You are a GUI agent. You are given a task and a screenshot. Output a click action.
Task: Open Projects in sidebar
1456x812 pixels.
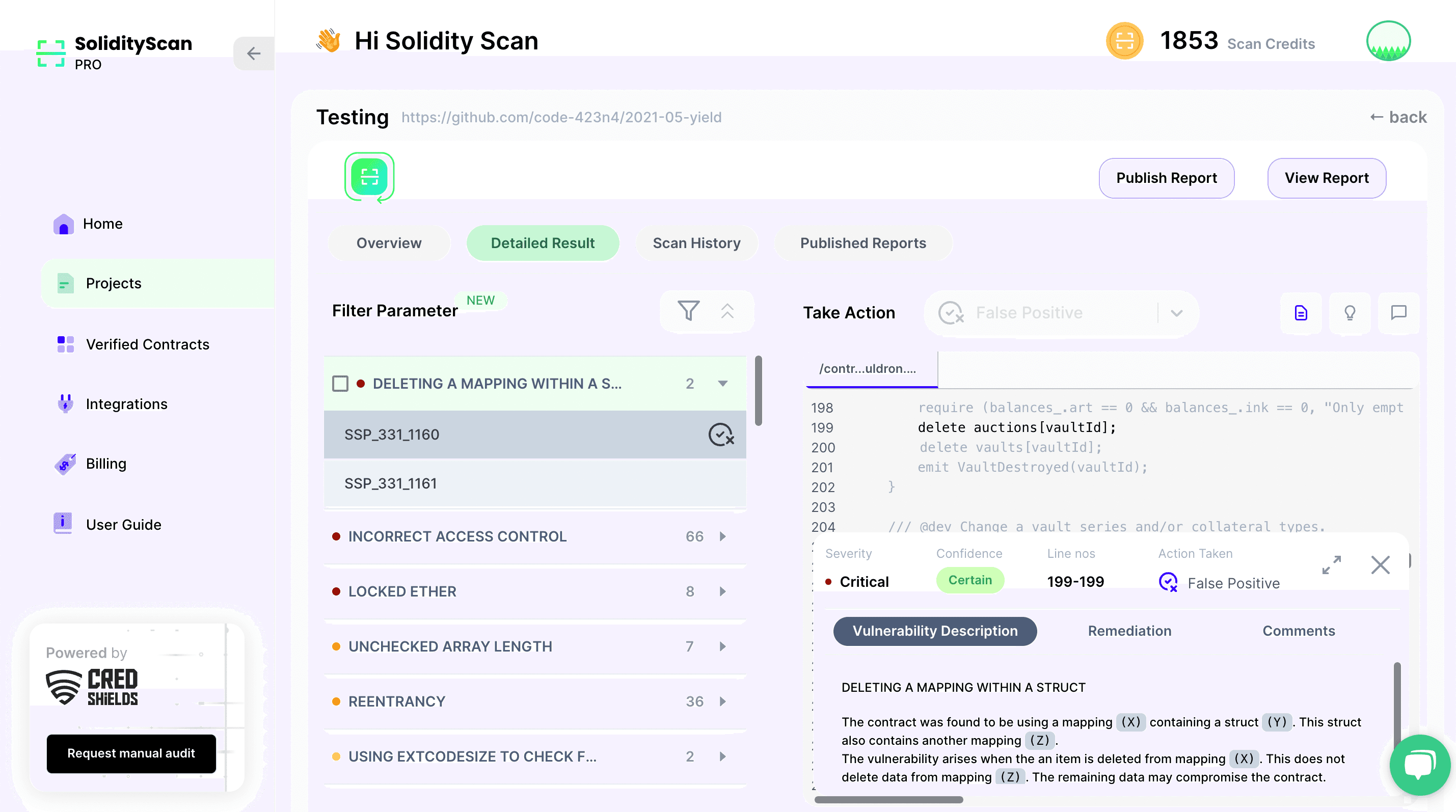(158, 283)
